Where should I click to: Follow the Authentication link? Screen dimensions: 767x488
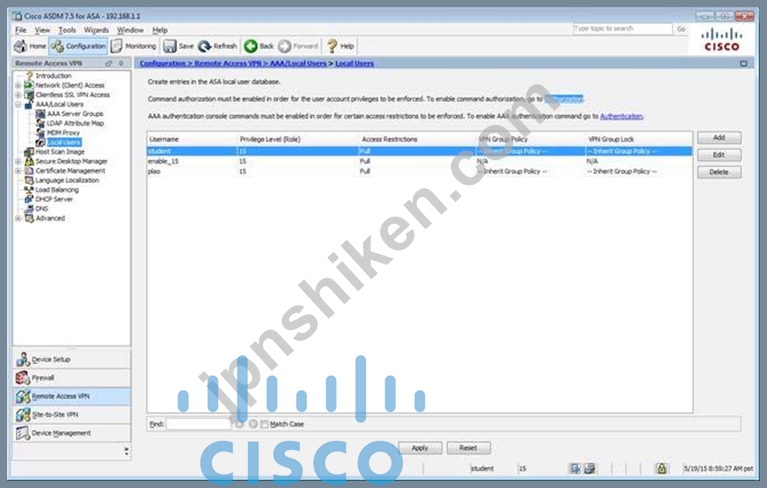click(621, 116)
